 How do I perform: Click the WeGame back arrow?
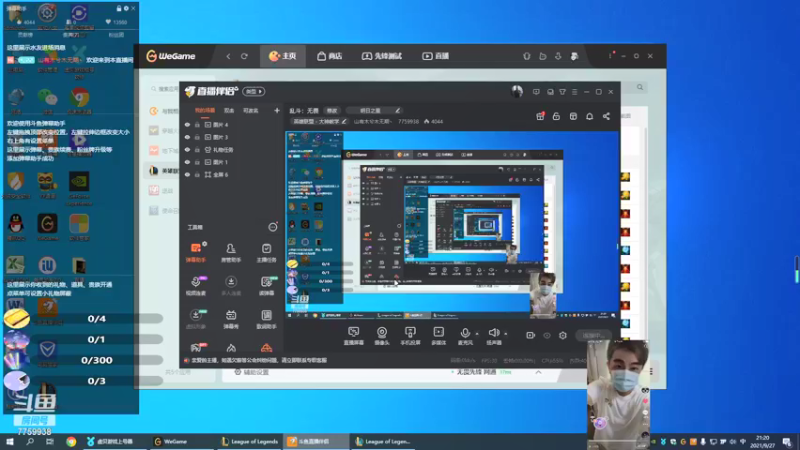point(228,56)
